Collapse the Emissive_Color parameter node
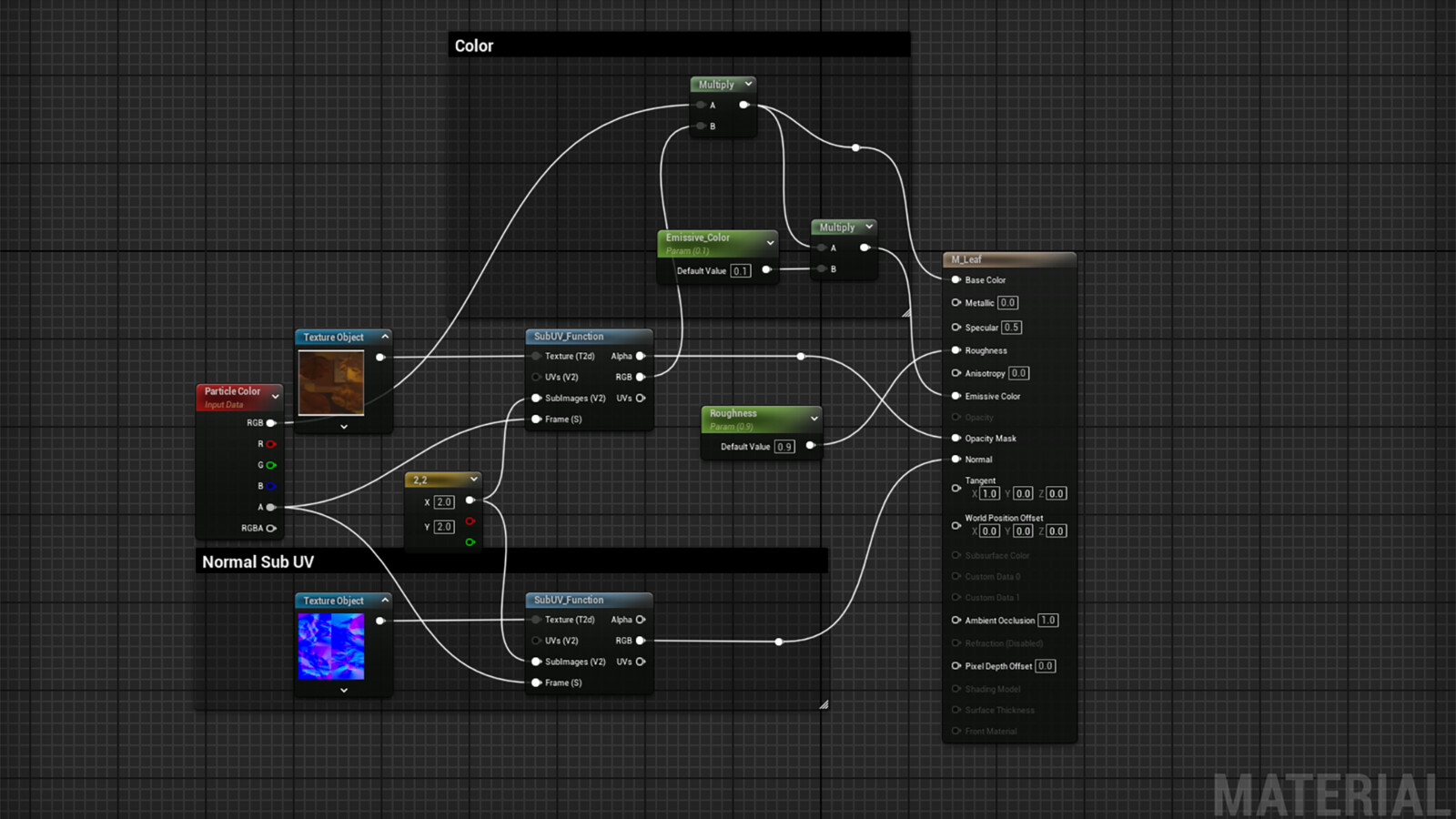The image size is (1456, 819). coord(771,243)
